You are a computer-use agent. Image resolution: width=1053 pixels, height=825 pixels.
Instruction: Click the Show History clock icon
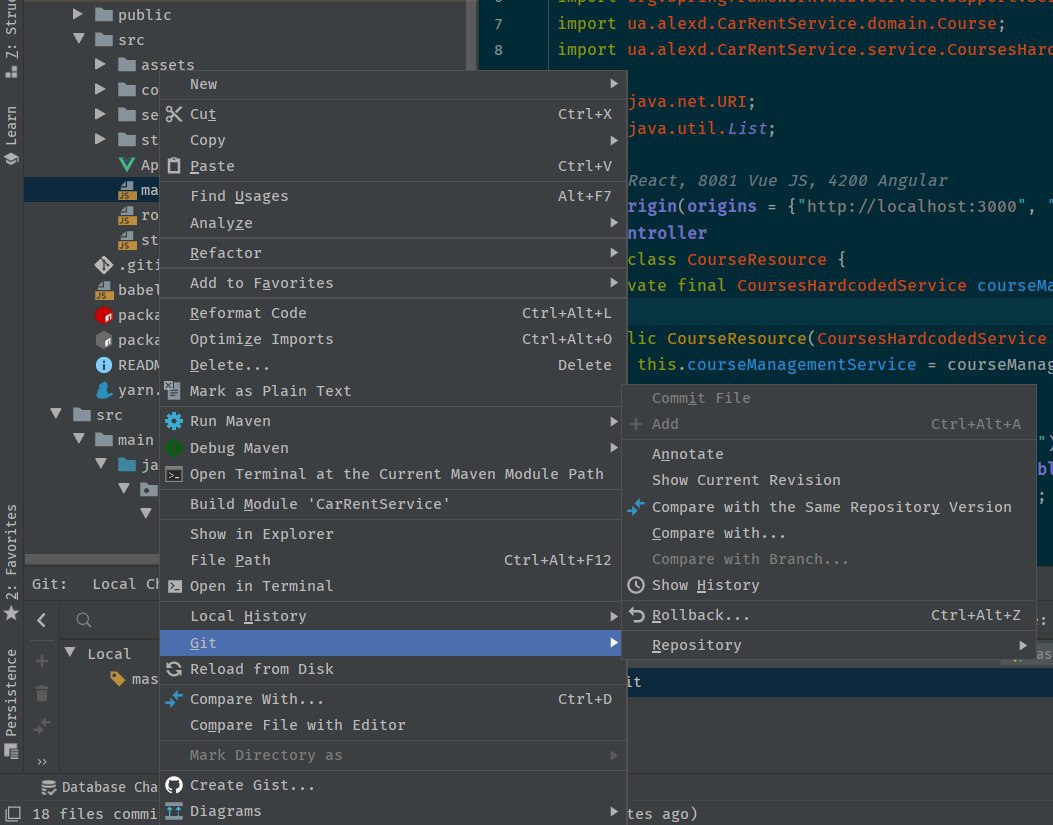636,585
